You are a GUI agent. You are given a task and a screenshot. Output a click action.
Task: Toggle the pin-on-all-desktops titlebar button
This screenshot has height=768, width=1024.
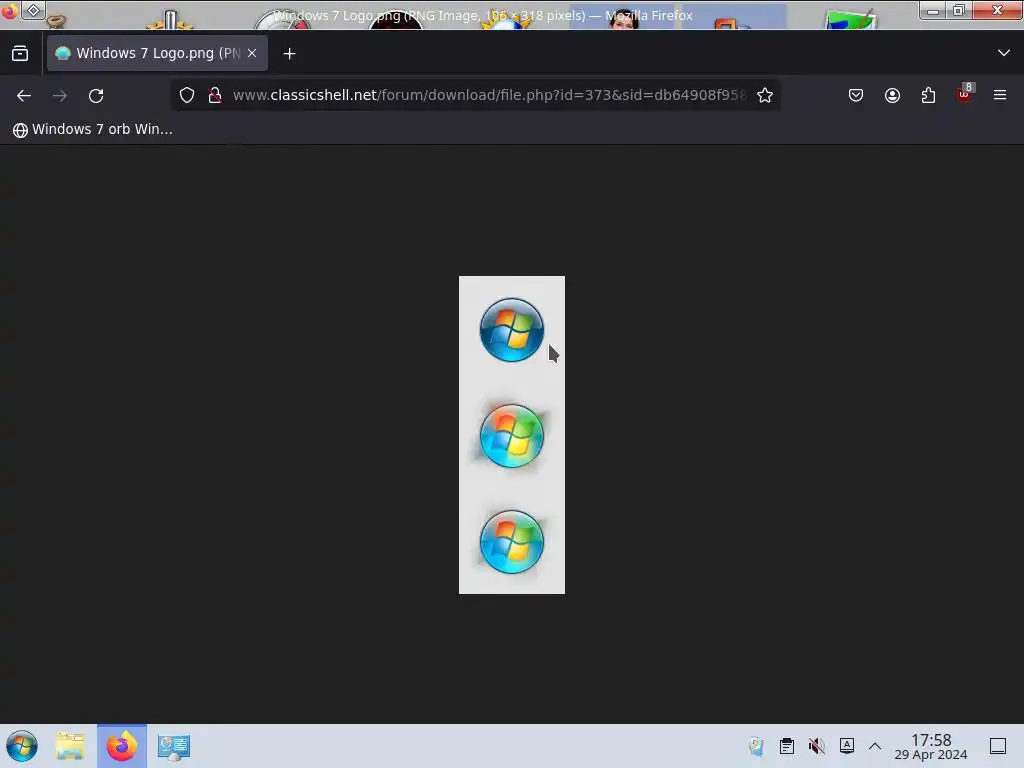point(33,10)
